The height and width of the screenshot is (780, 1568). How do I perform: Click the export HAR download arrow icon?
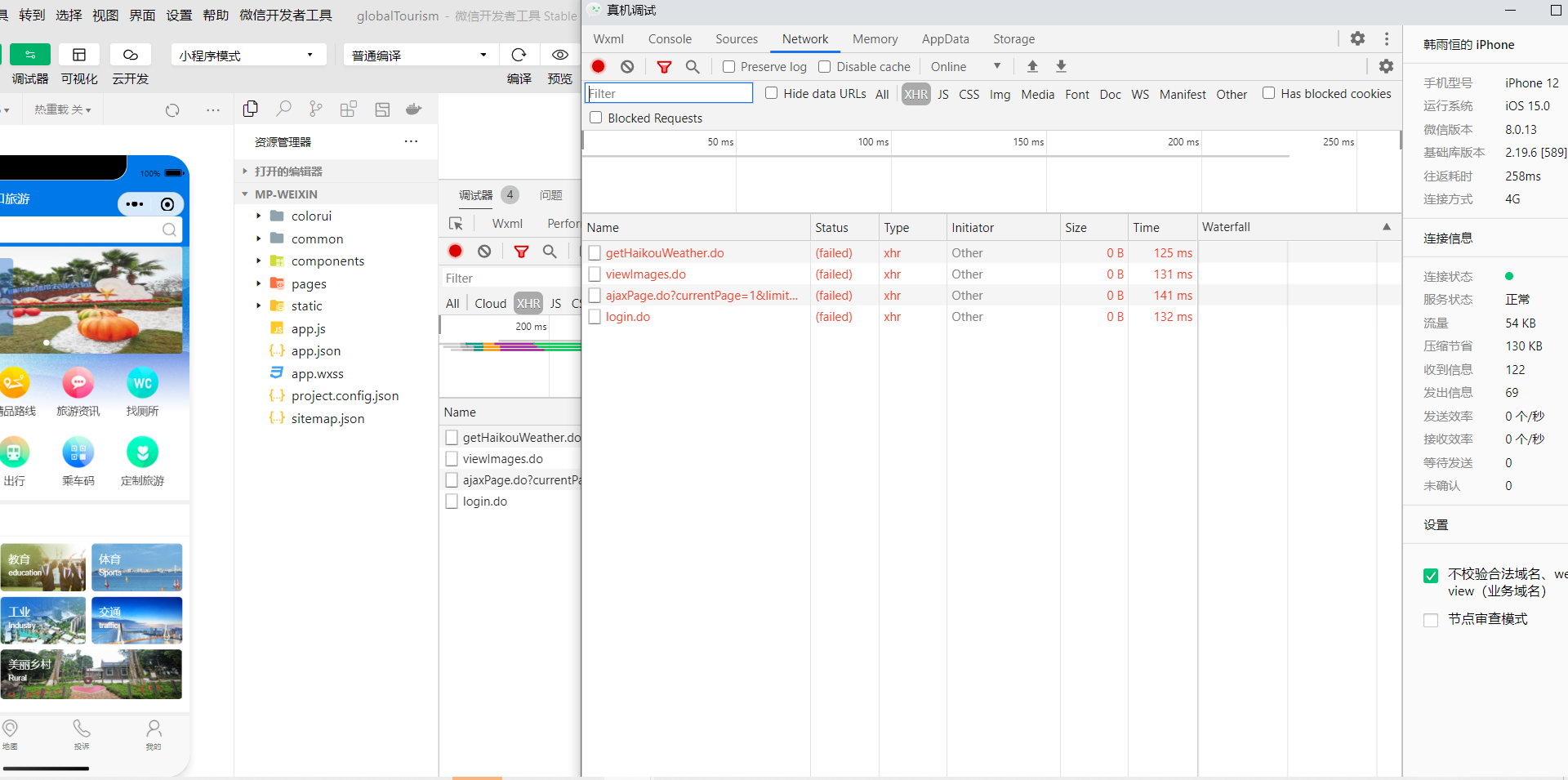click(1061, 66)
